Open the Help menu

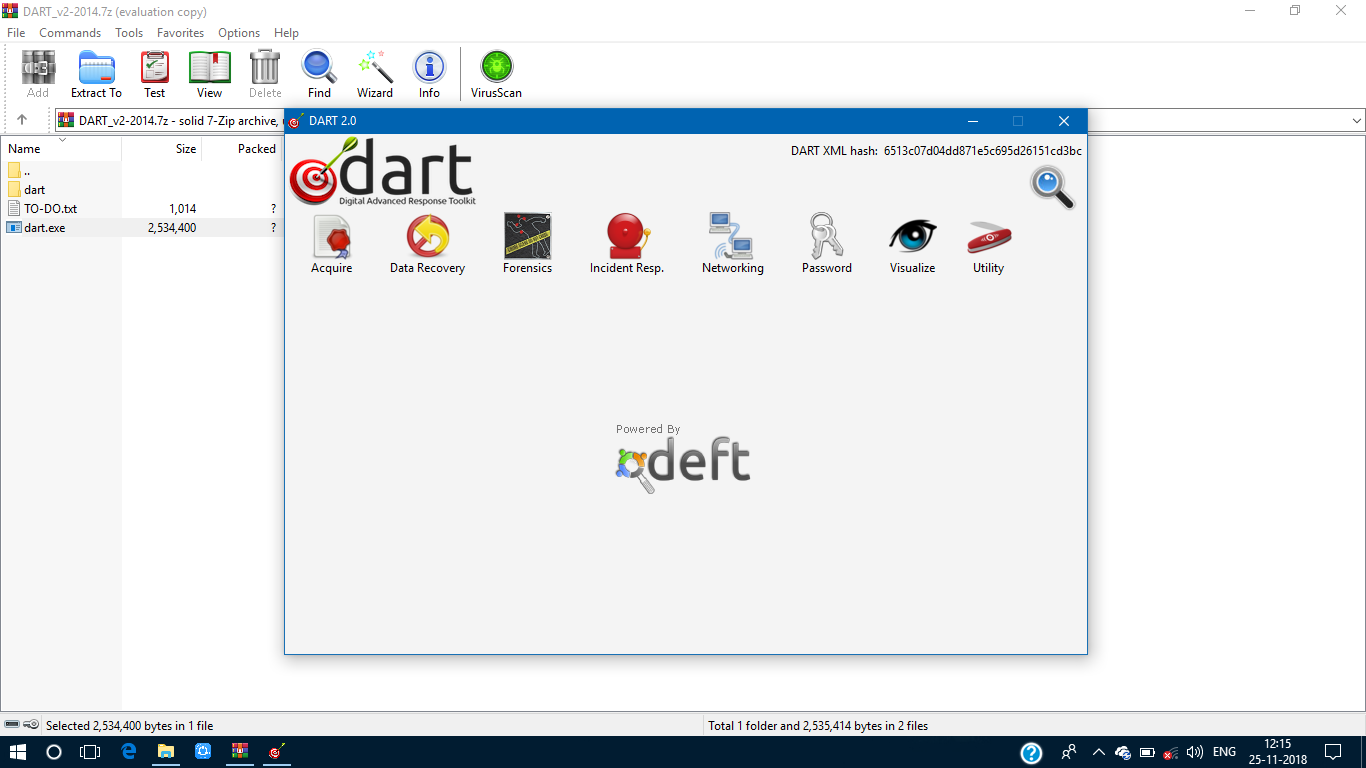pos(286,33)
